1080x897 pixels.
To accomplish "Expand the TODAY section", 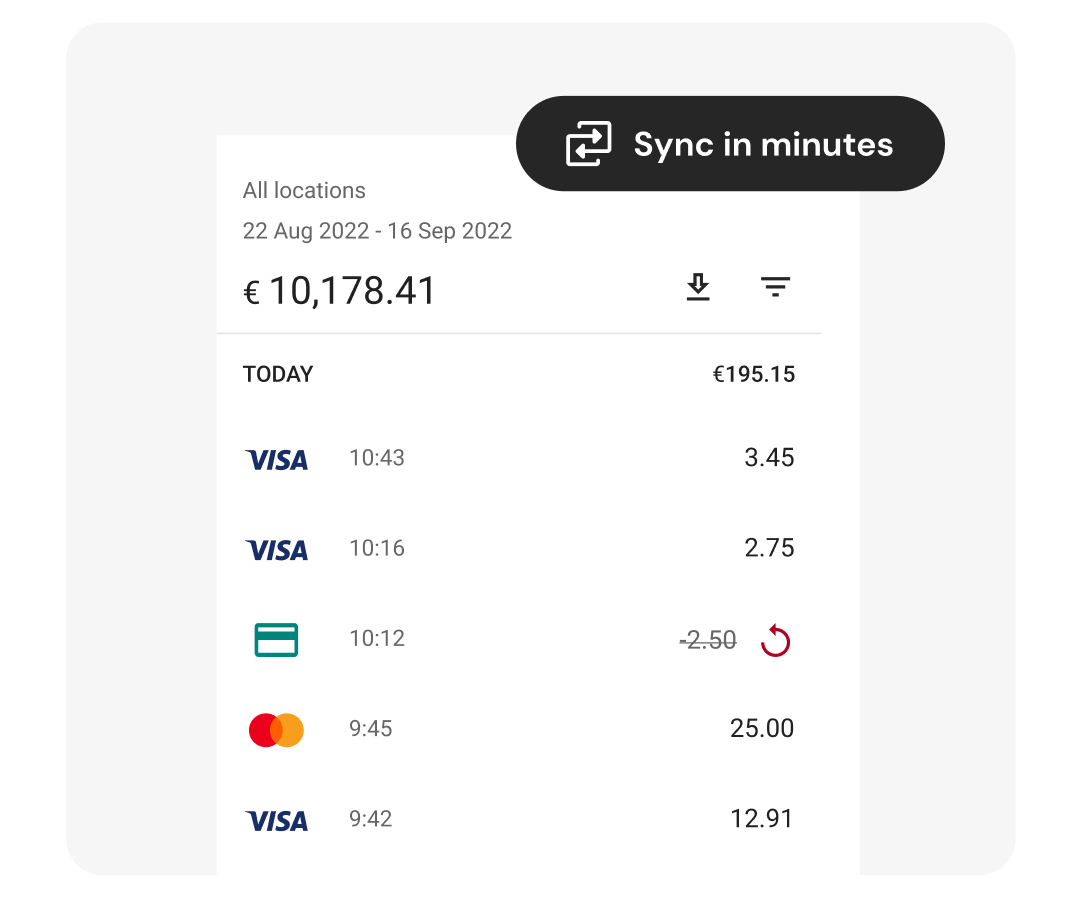I will (278, 374).
